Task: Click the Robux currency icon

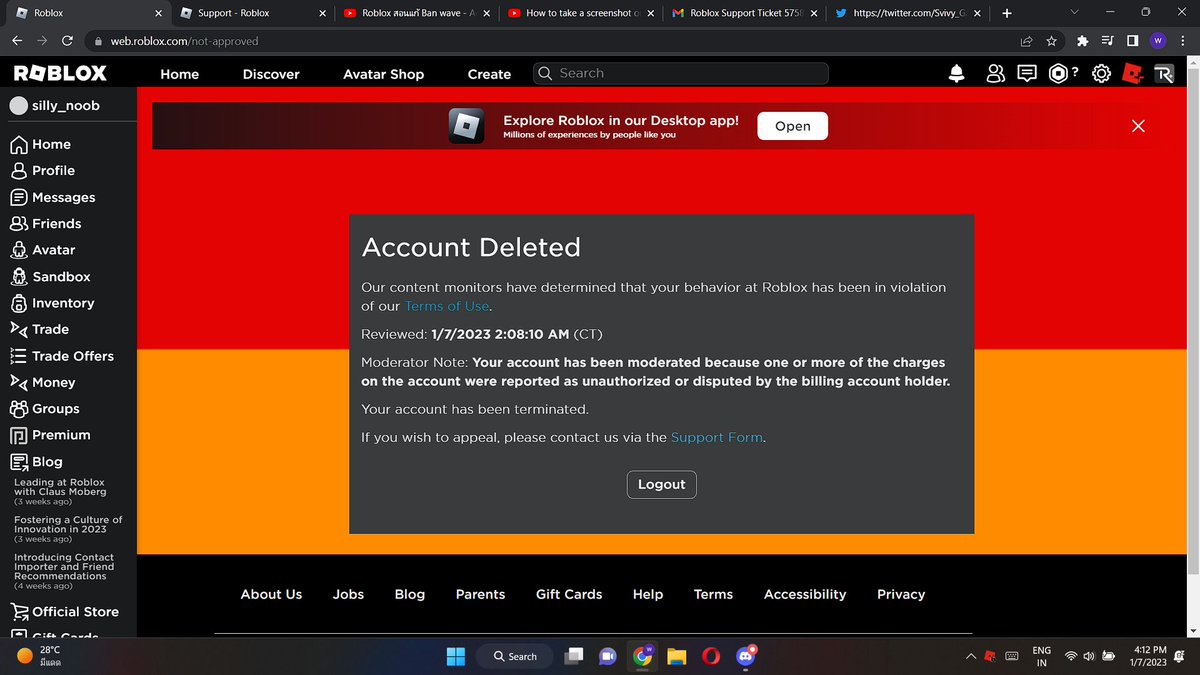Action: point(1058,73)
